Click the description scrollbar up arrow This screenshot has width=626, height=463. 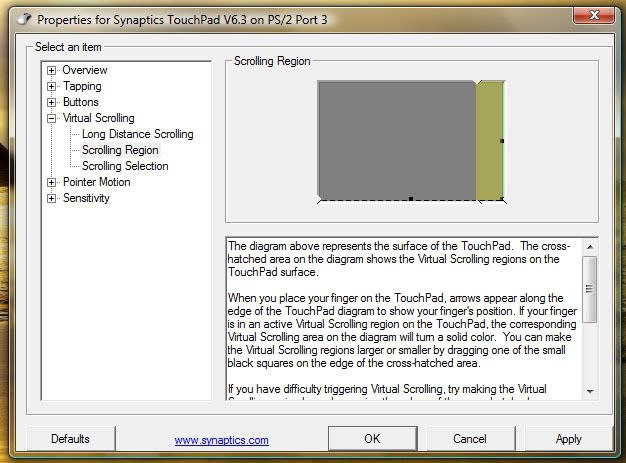point(590,247)
